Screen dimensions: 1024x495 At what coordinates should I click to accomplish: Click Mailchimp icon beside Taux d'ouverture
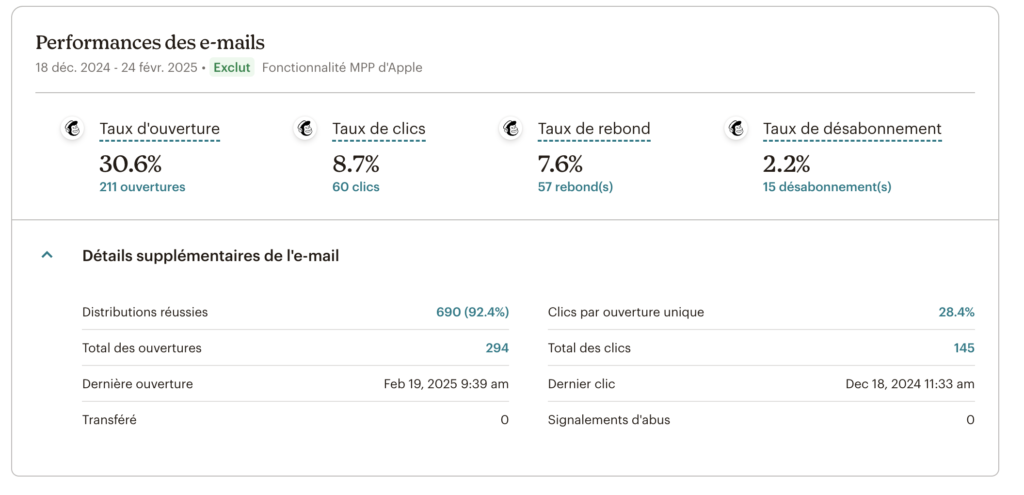72,129
